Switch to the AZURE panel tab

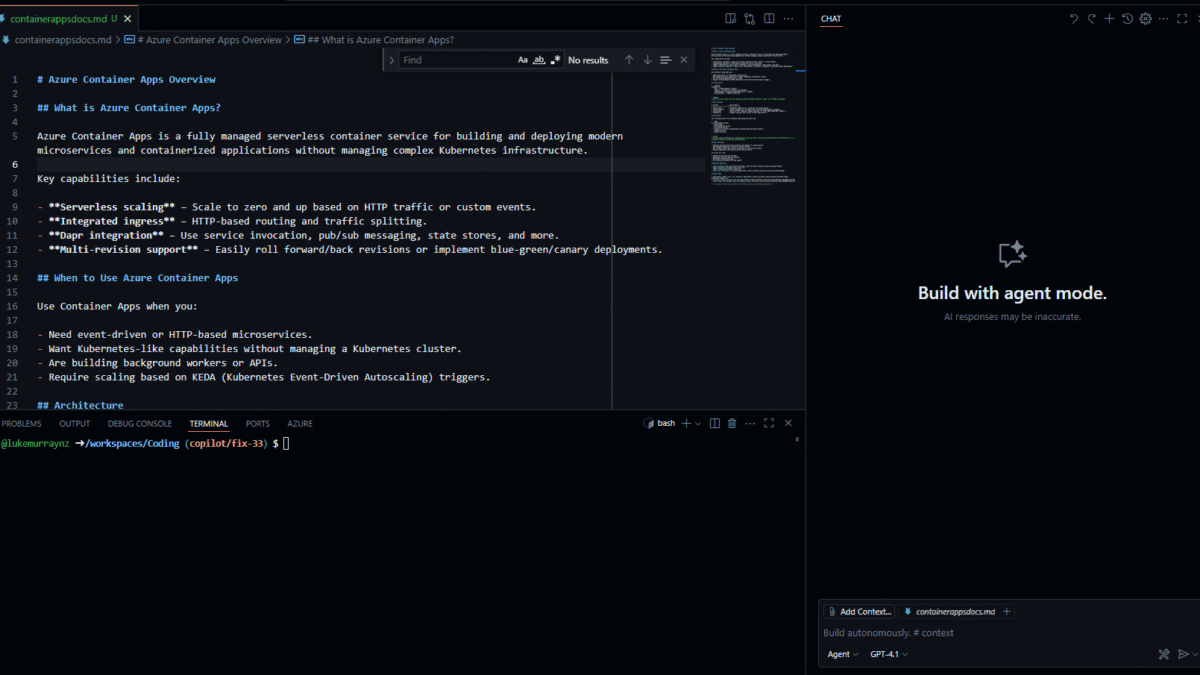coord(300,424)
